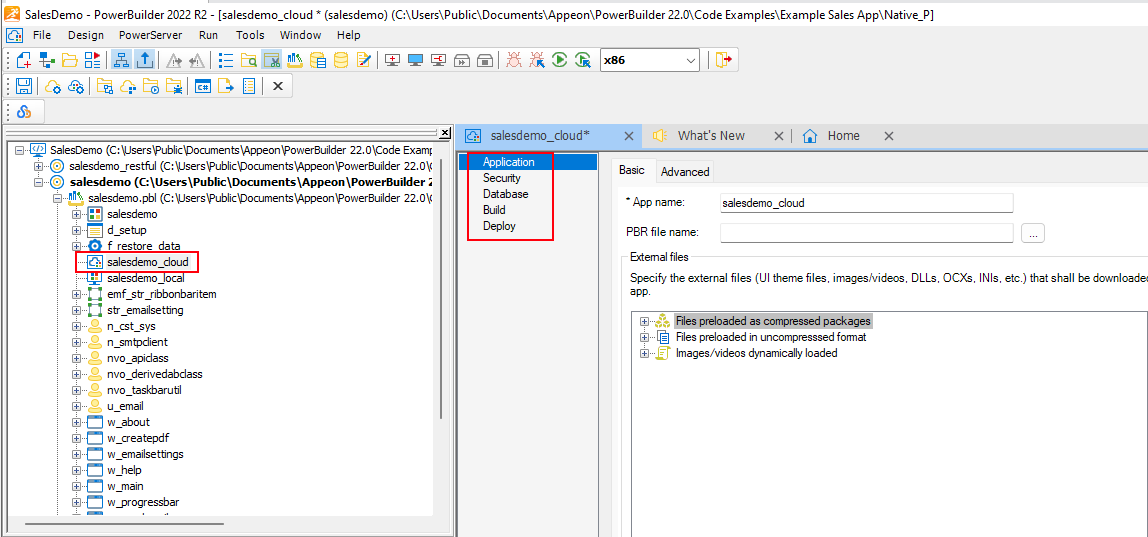Click the Save floppy disk icon

[23, 86]
